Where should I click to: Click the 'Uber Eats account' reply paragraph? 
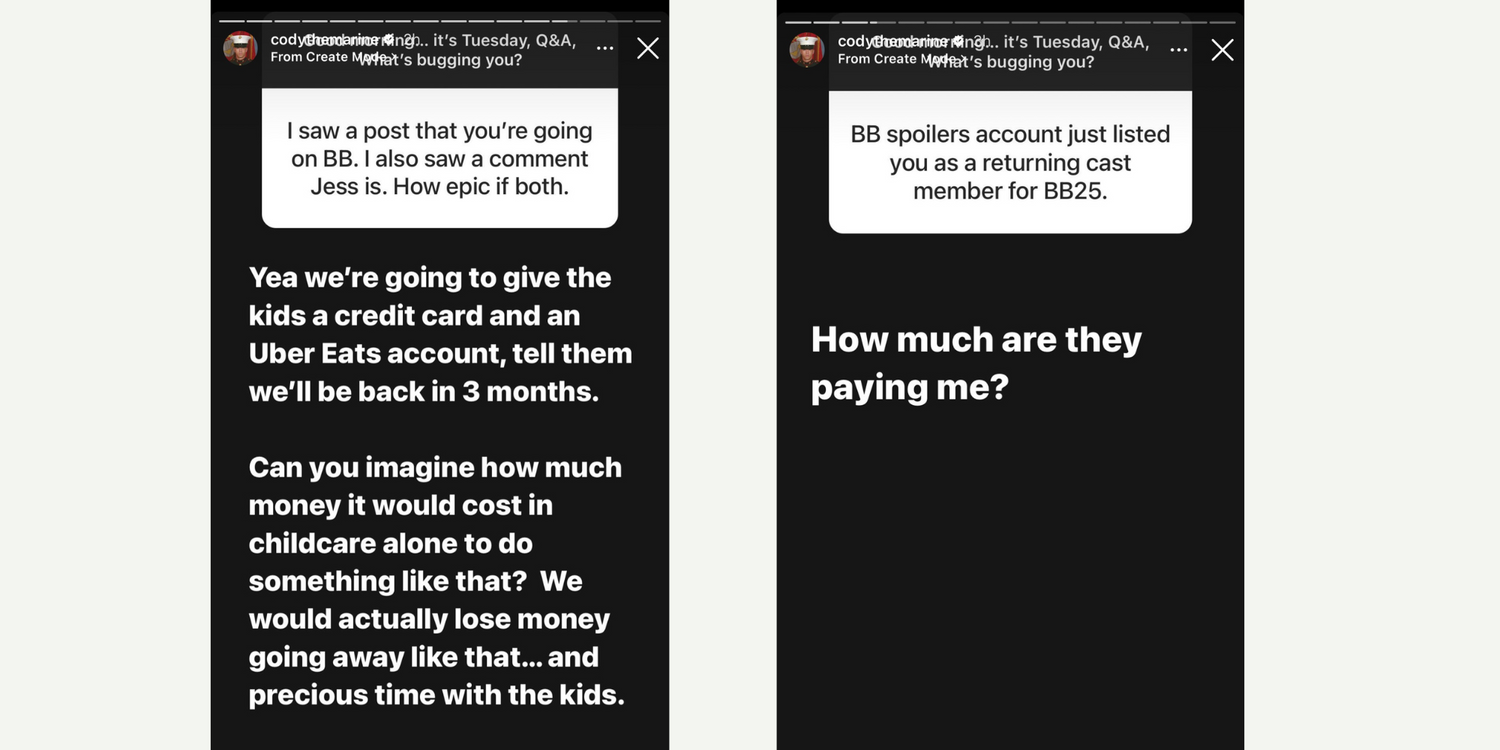coord(440,334)
